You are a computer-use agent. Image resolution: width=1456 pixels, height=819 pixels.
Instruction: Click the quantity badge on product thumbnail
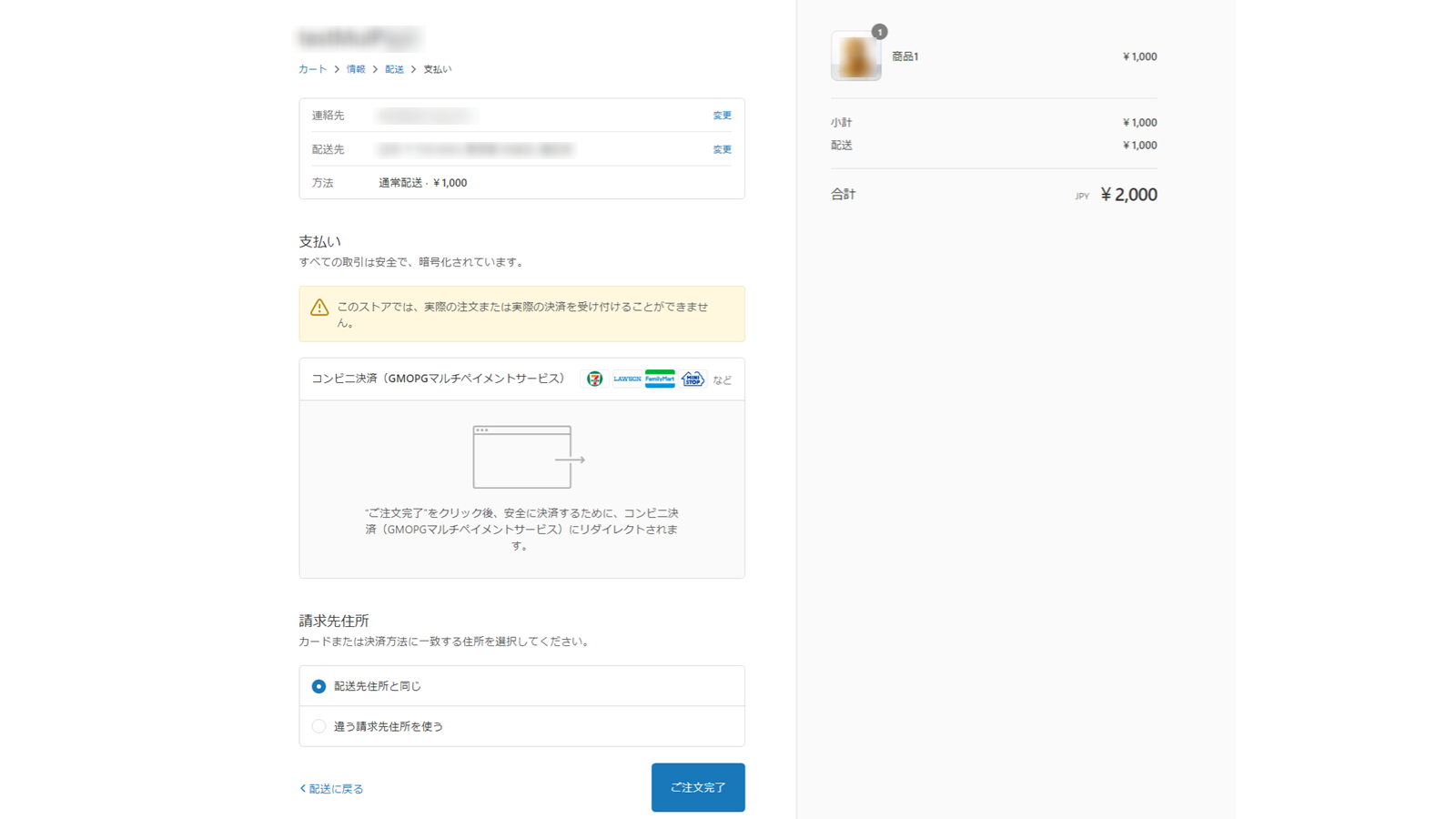(879, 32)
